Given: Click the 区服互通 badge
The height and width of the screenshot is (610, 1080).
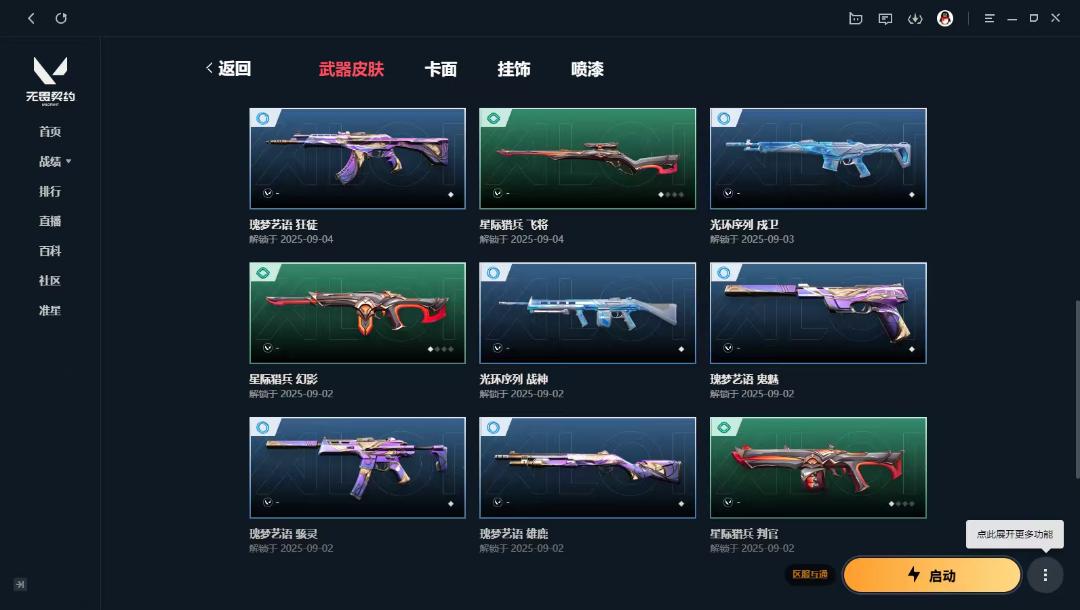Looking at the screenshot, I should [810, 574].
